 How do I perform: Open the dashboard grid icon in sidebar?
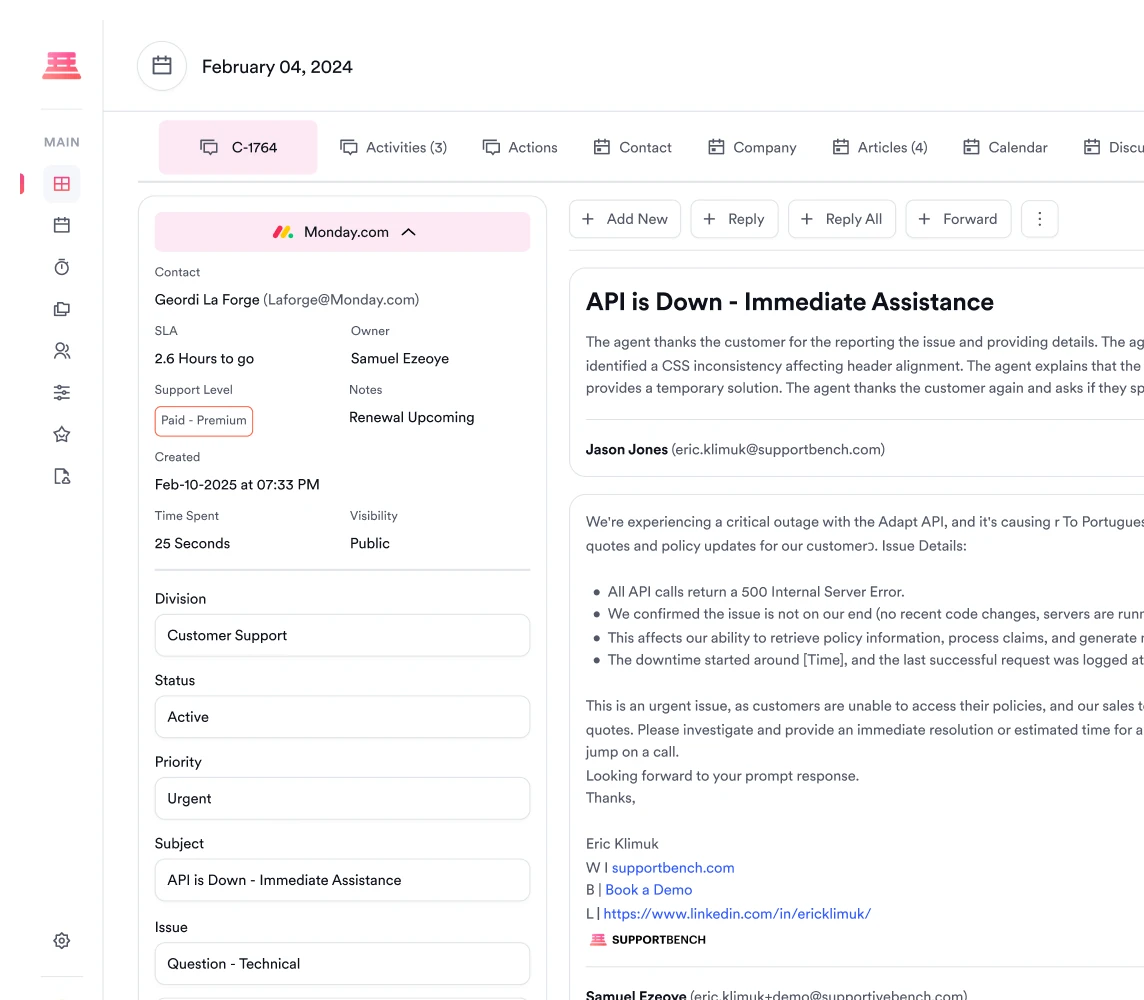[x=62, y=184]
